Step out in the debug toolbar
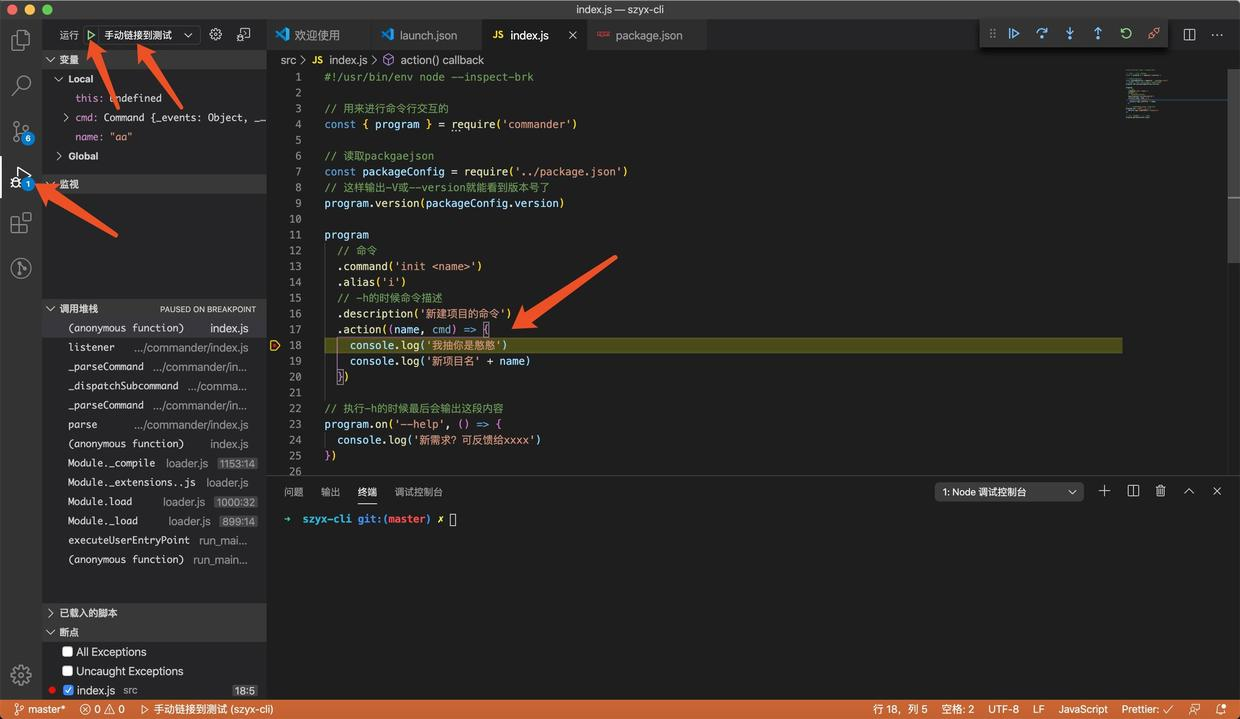Screen dimensions: 1240x719 [1097, 33]
